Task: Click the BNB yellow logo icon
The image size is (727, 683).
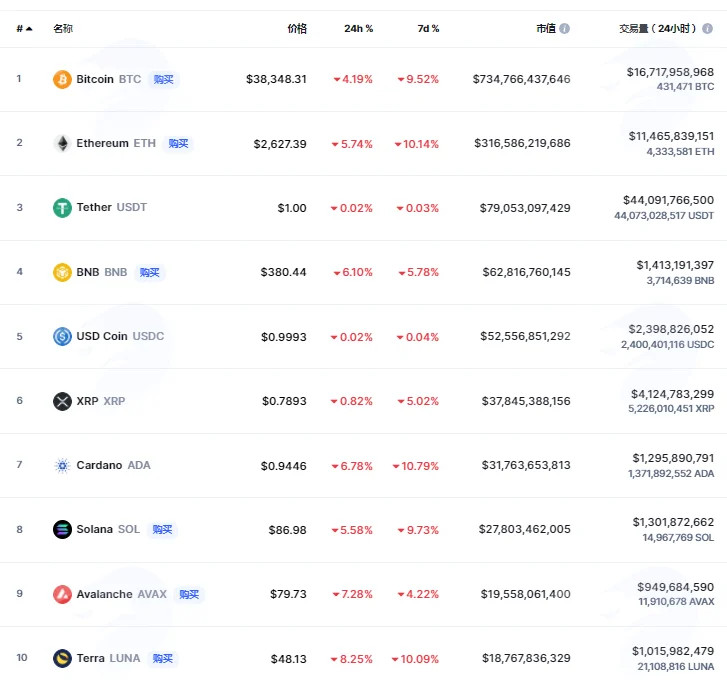Action: (62, 272)
